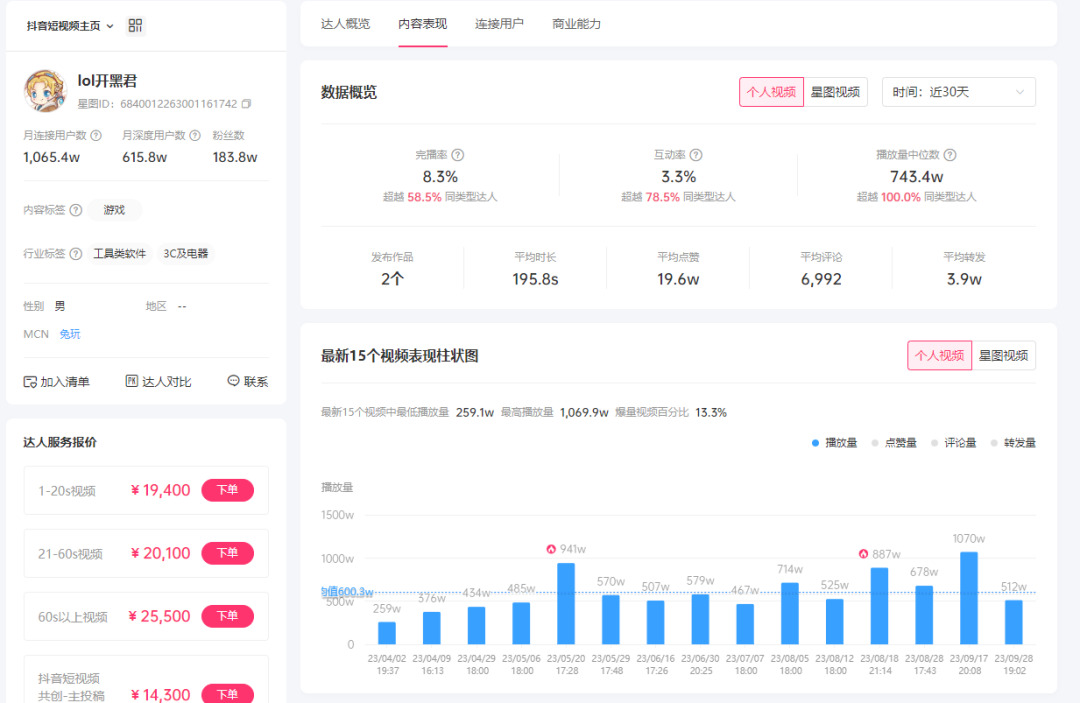Open the 商业能力 tab
1080x703 pixels.
576,24
